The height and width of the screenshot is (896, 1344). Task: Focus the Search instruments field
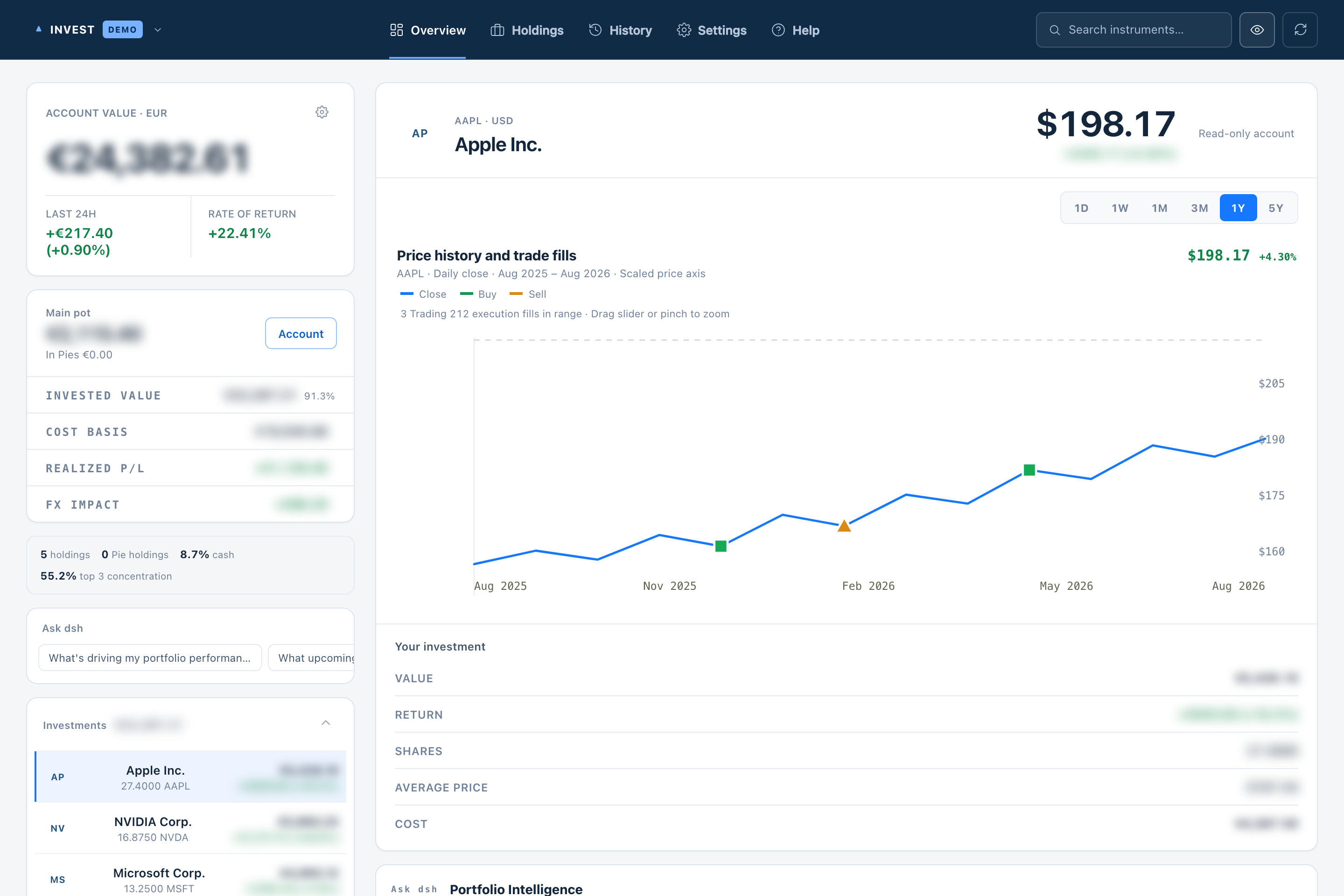pos(1134,30)
